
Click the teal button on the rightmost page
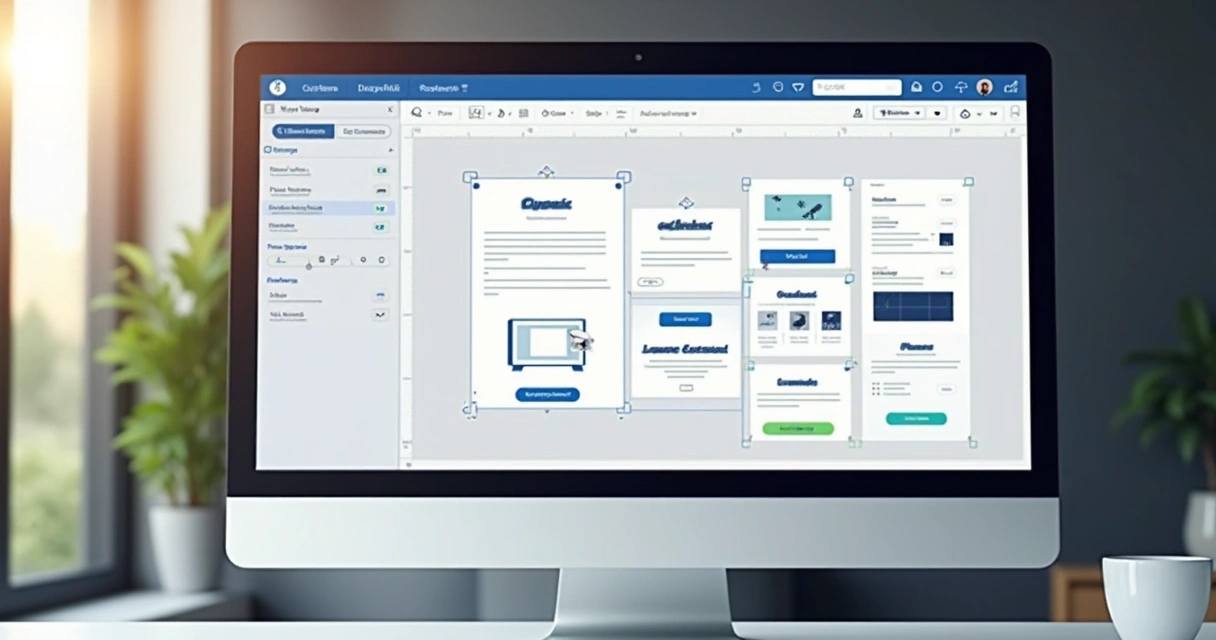[x=916, y=419]
